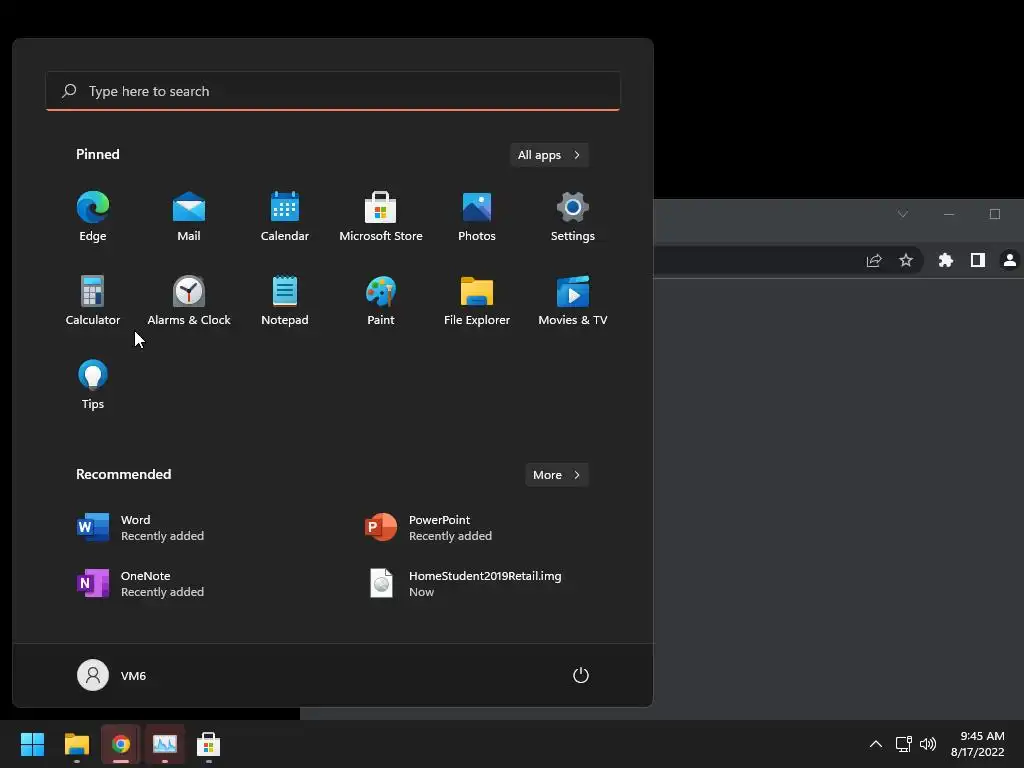Show More recommended items
The image size is (1024, 768).
coord(556,475)
